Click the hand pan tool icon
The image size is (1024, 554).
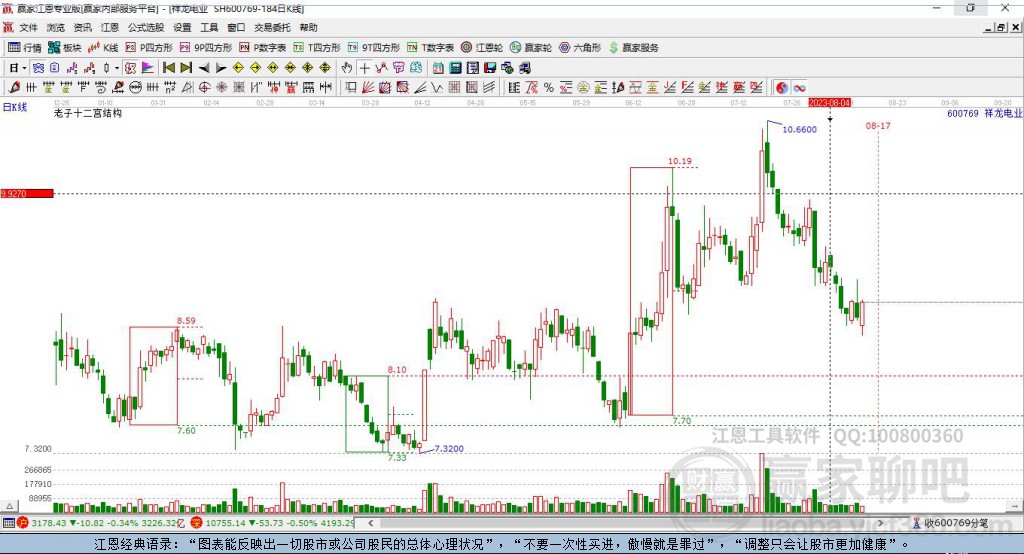tap(347, 68)
